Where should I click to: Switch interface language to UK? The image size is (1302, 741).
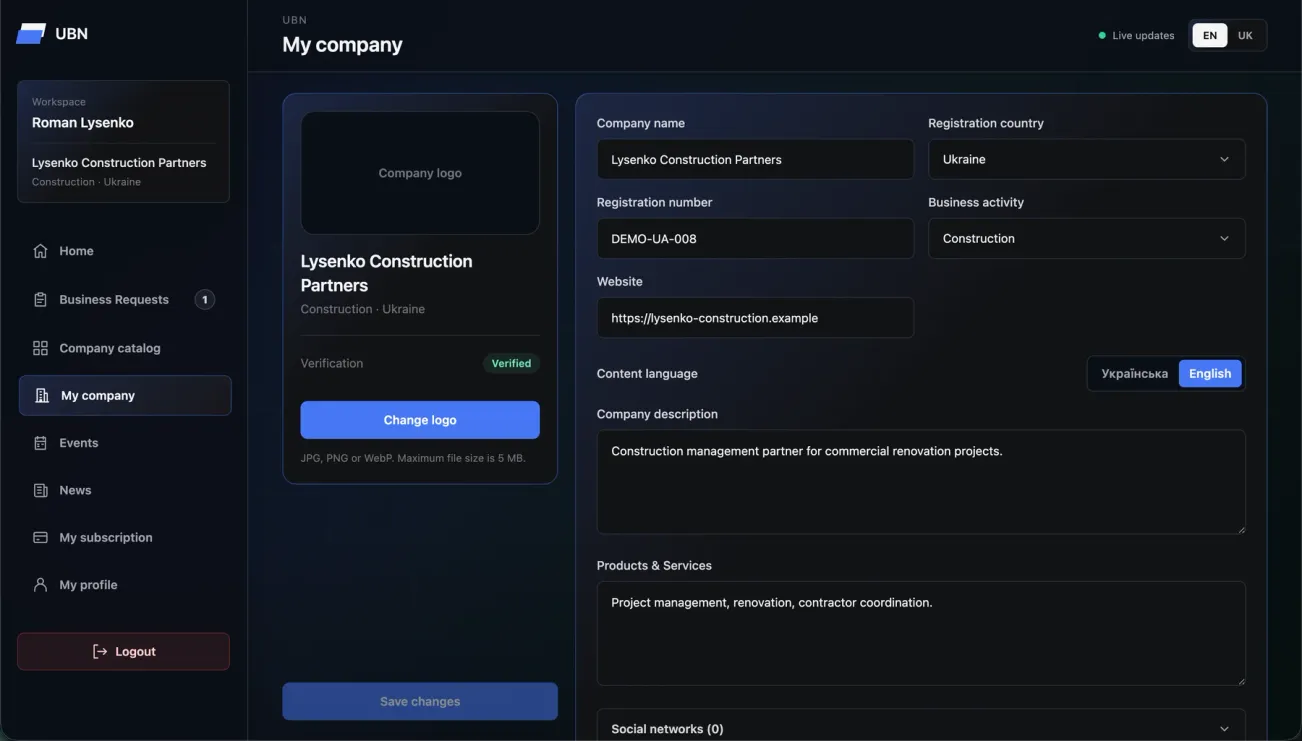(1245, 36)
